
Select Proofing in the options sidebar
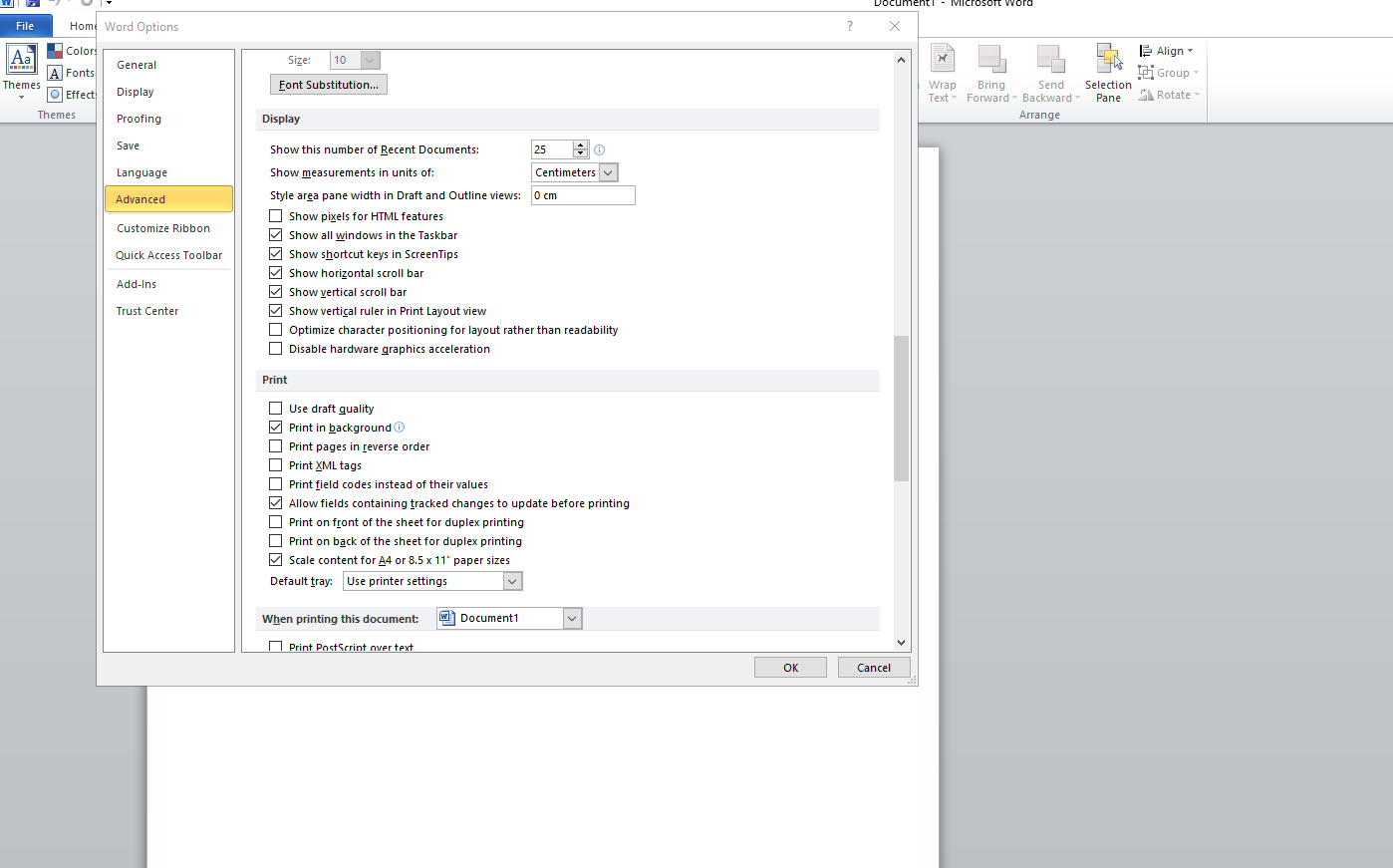(x=139, y=119)
